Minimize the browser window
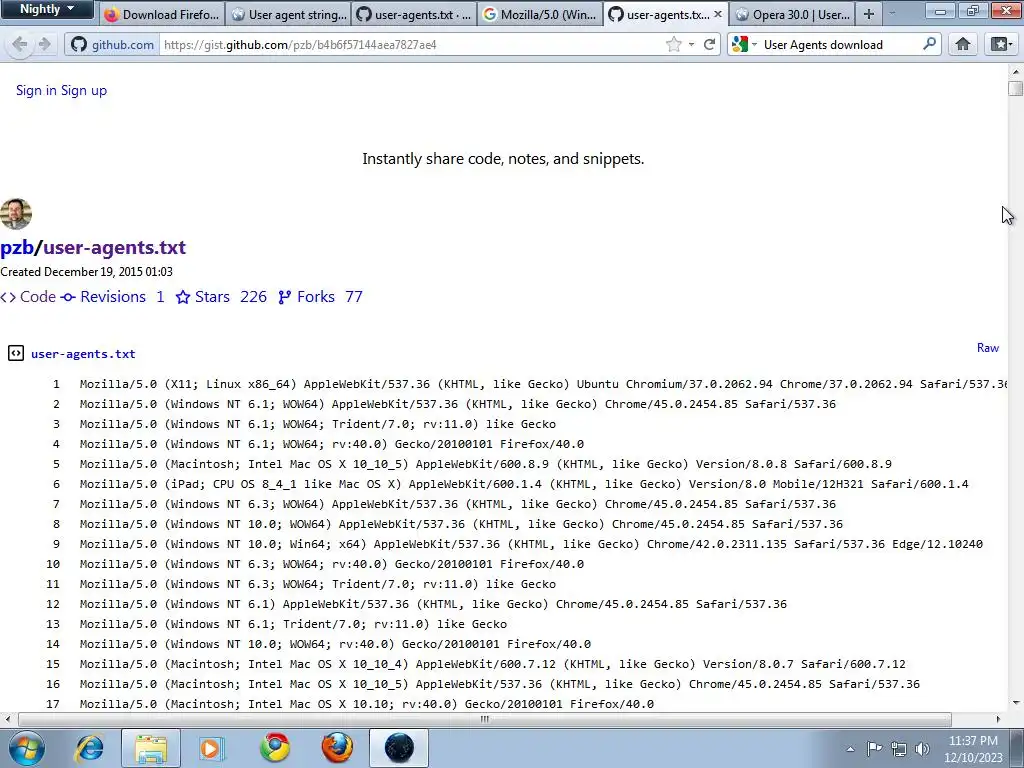Image resolution: width=1024 pixels, height=768 pixels. [x=940, y=10]
